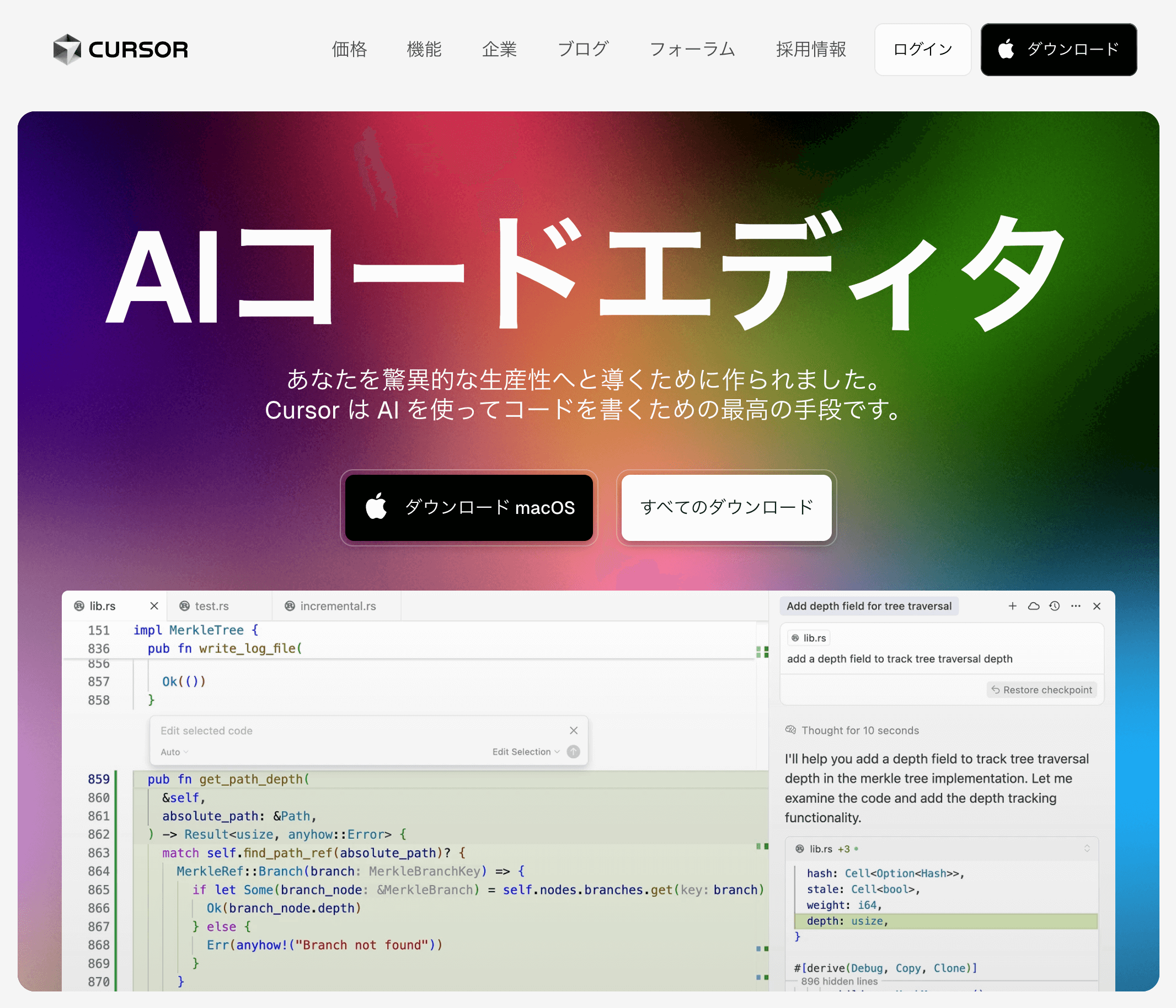Click the send arrow in edit prompt
The image size is (1176, 1008).
pos(573,752)
